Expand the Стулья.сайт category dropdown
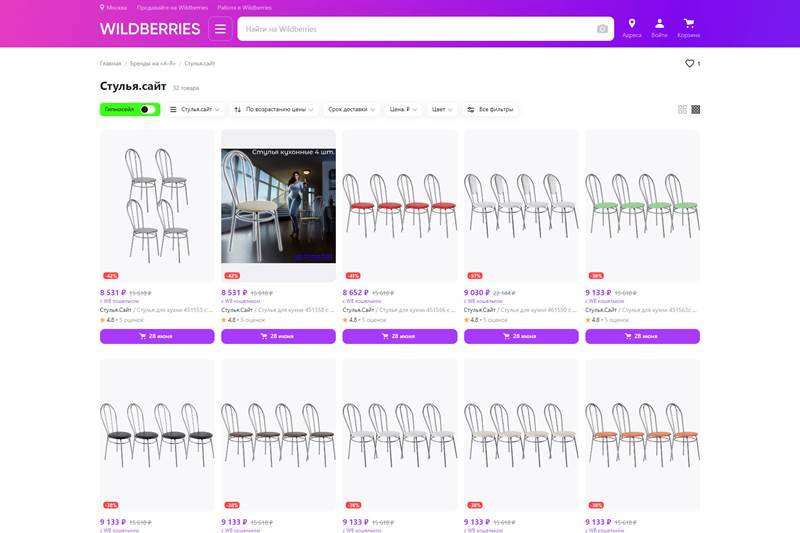Viewport: 800px width, 533px height. click(194, 109)
